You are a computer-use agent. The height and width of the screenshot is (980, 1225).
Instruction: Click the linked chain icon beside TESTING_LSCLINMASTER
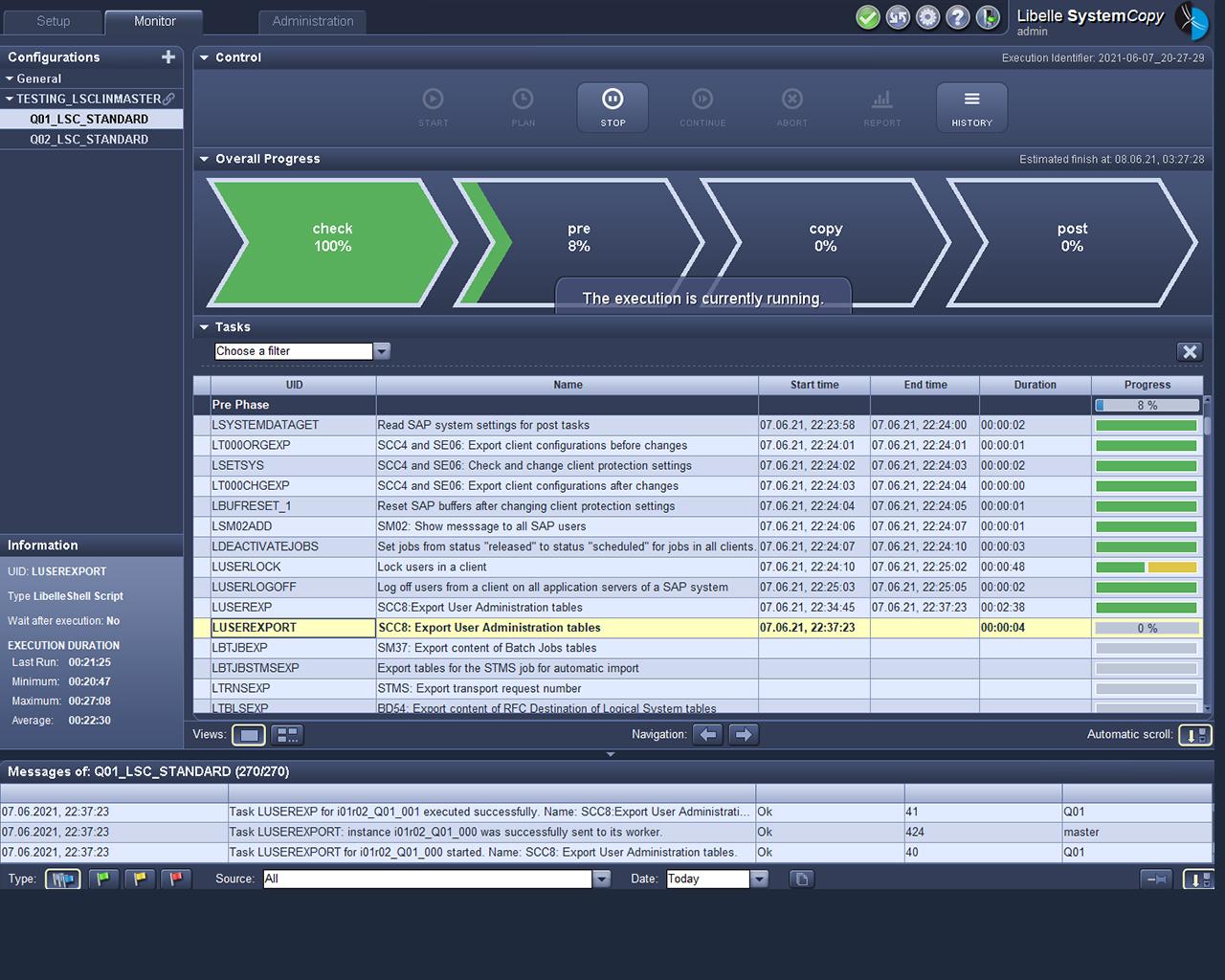(169, 99)
